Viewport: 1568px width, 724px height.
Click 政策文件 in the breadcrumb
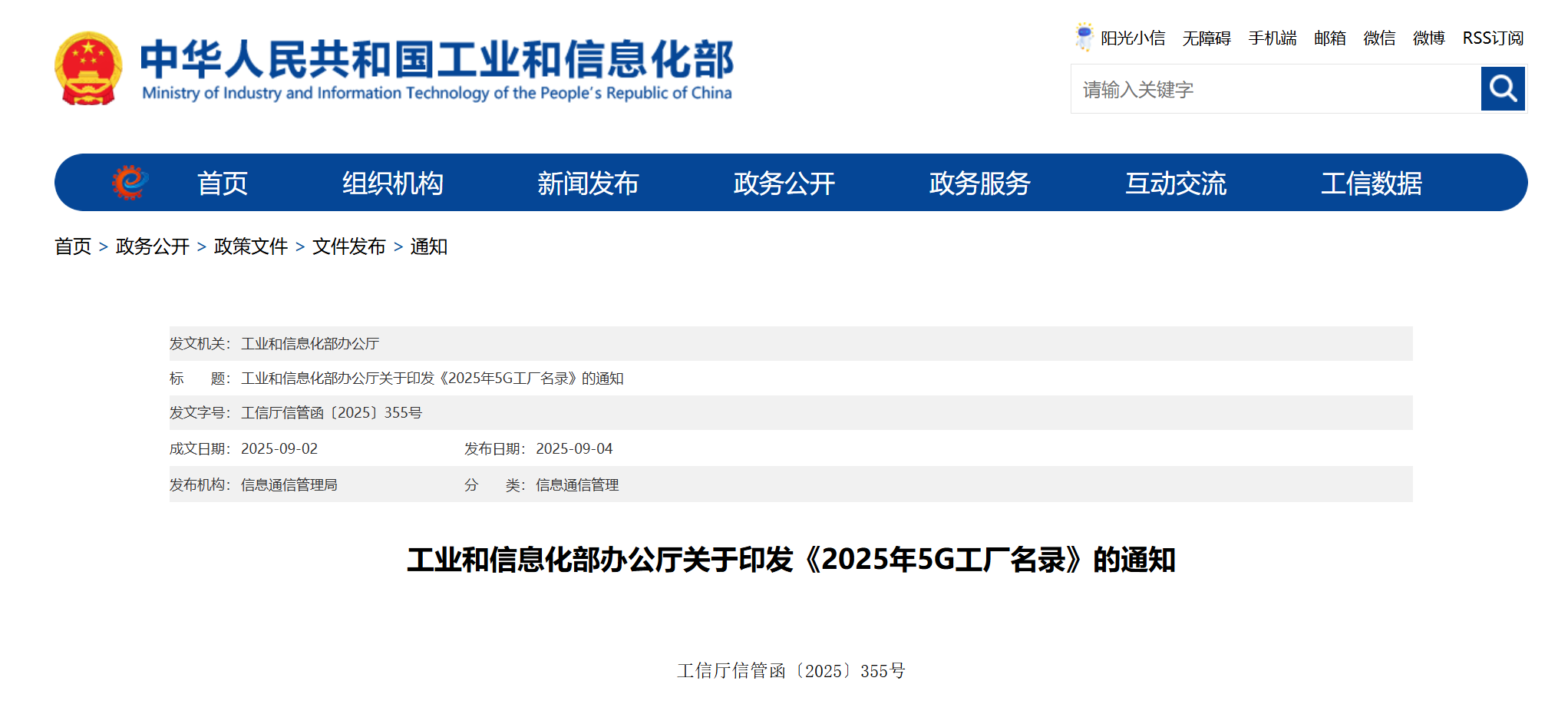click(250, 246)
